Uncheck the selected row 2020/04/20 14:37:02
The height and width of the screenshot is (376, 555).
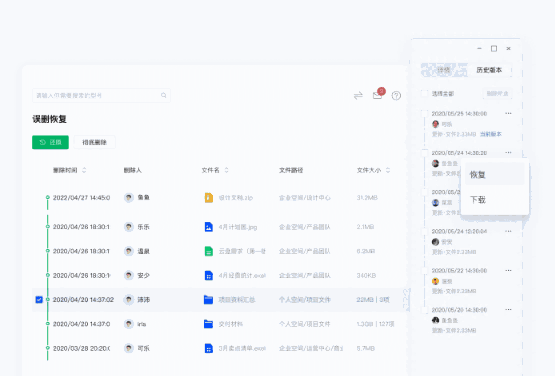point(39,300)
